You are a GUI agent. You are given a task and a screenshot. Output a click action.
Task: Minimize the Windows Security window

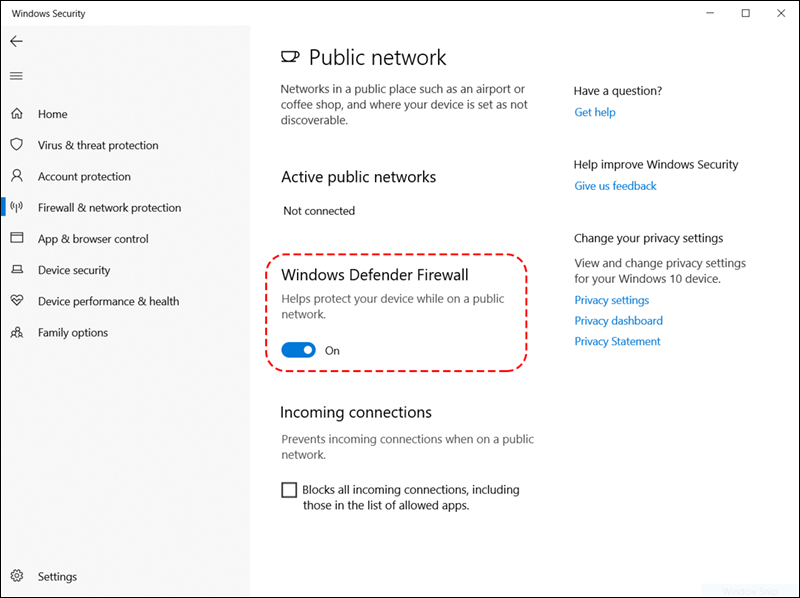click(710, 13)
